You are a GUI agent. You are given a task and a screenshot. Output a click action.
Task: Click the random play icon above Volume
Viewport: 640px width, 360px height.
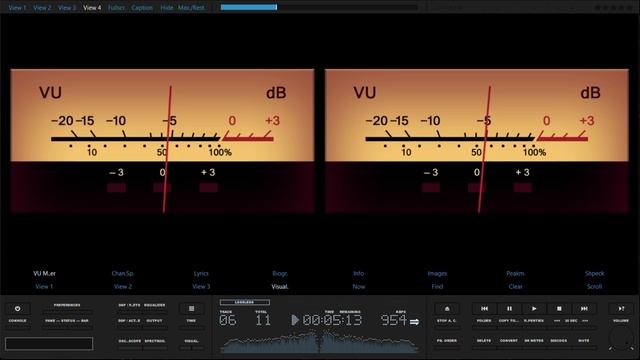[621, 309]
